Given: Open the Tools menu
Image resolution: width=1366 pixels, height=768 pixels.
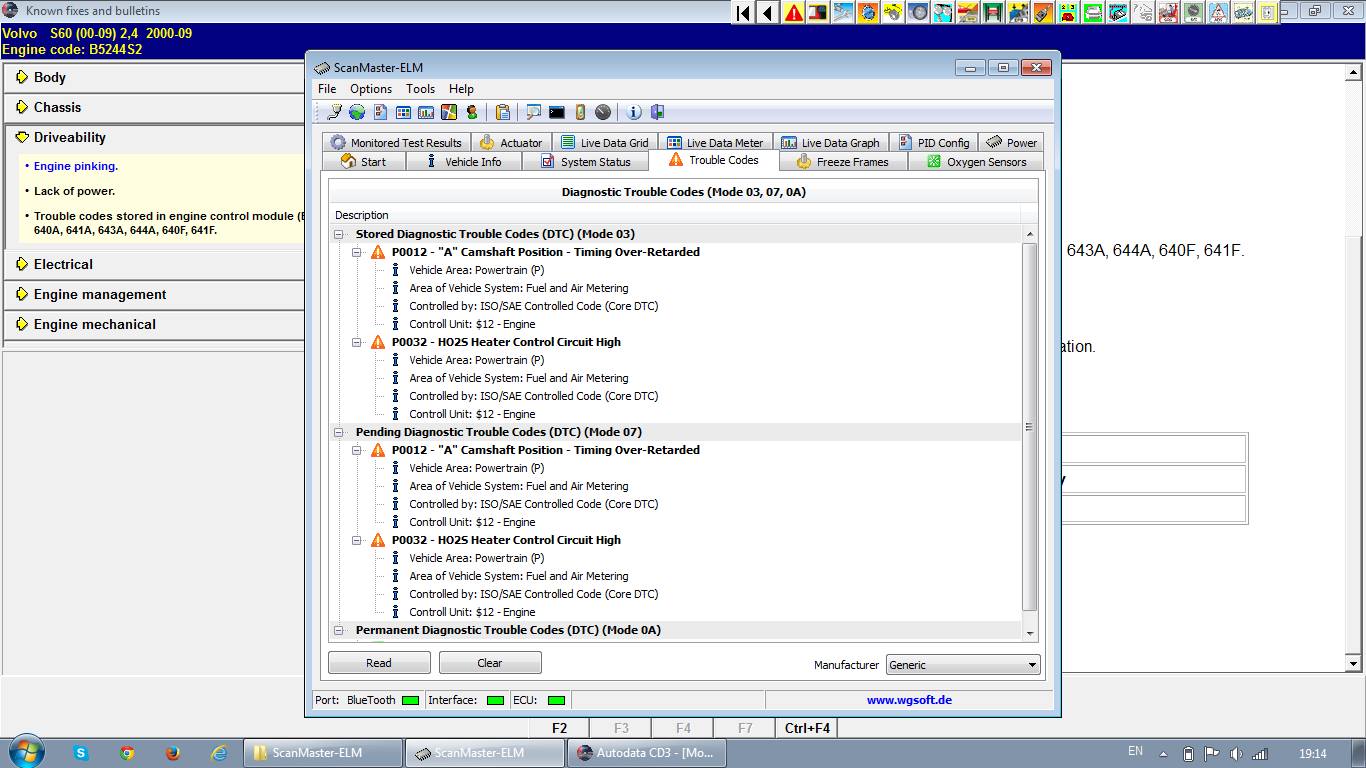Looking at the screenshot, I should 420,89.
